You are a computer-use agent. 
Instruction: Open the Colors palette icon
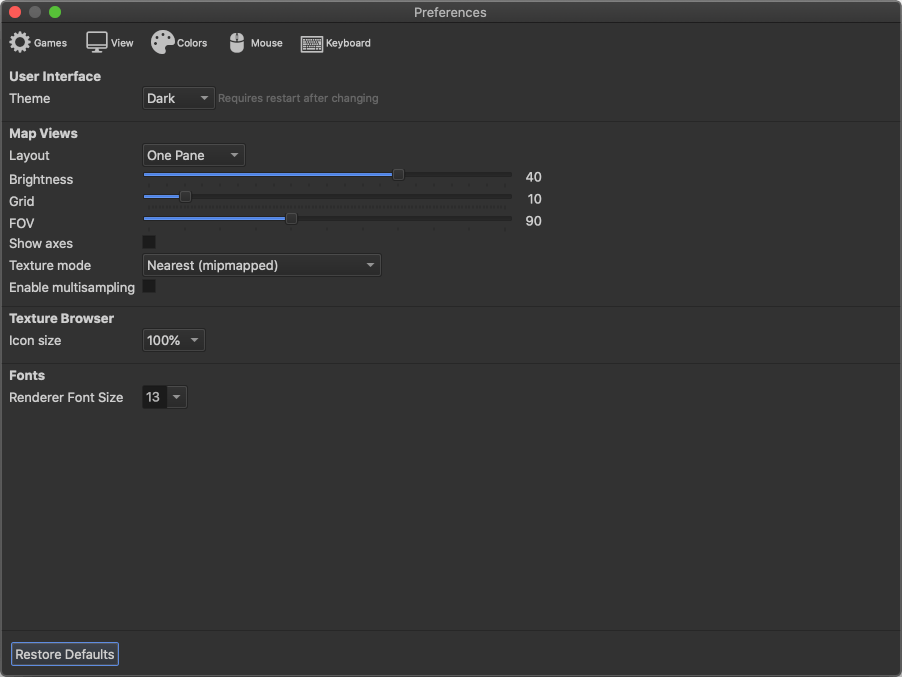162,43
